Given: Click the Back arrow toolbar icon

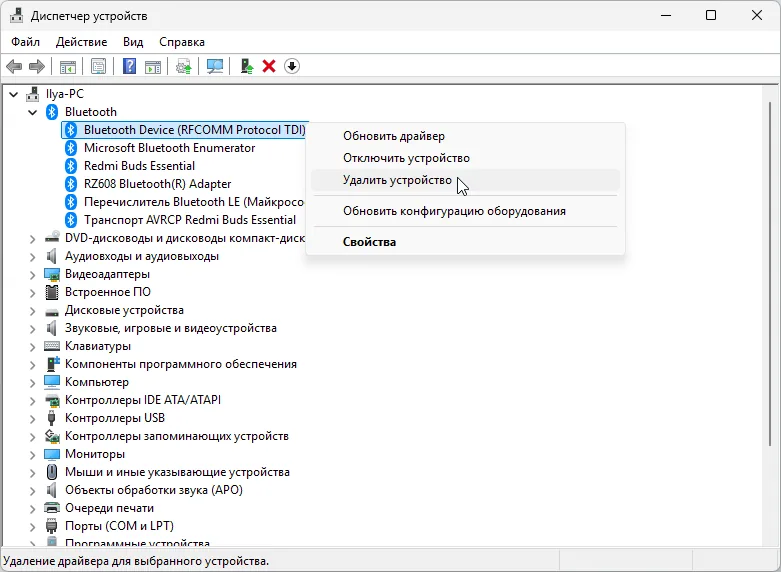Looking at the screenshot, I should click(x=14, y=66).
